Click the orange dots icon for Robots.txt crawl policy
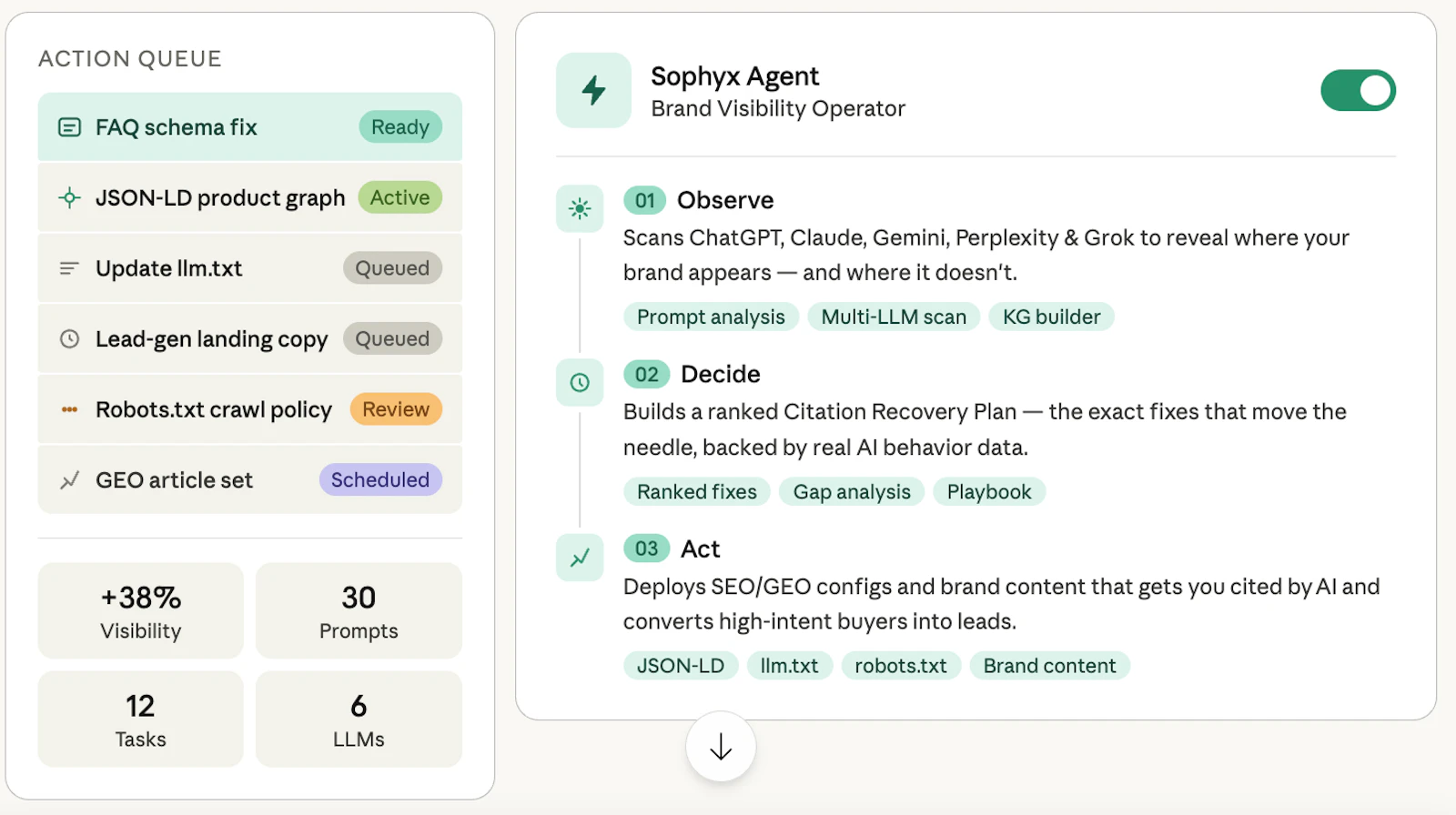Screen dimensions: 1456x815 (x=69, y=409)
